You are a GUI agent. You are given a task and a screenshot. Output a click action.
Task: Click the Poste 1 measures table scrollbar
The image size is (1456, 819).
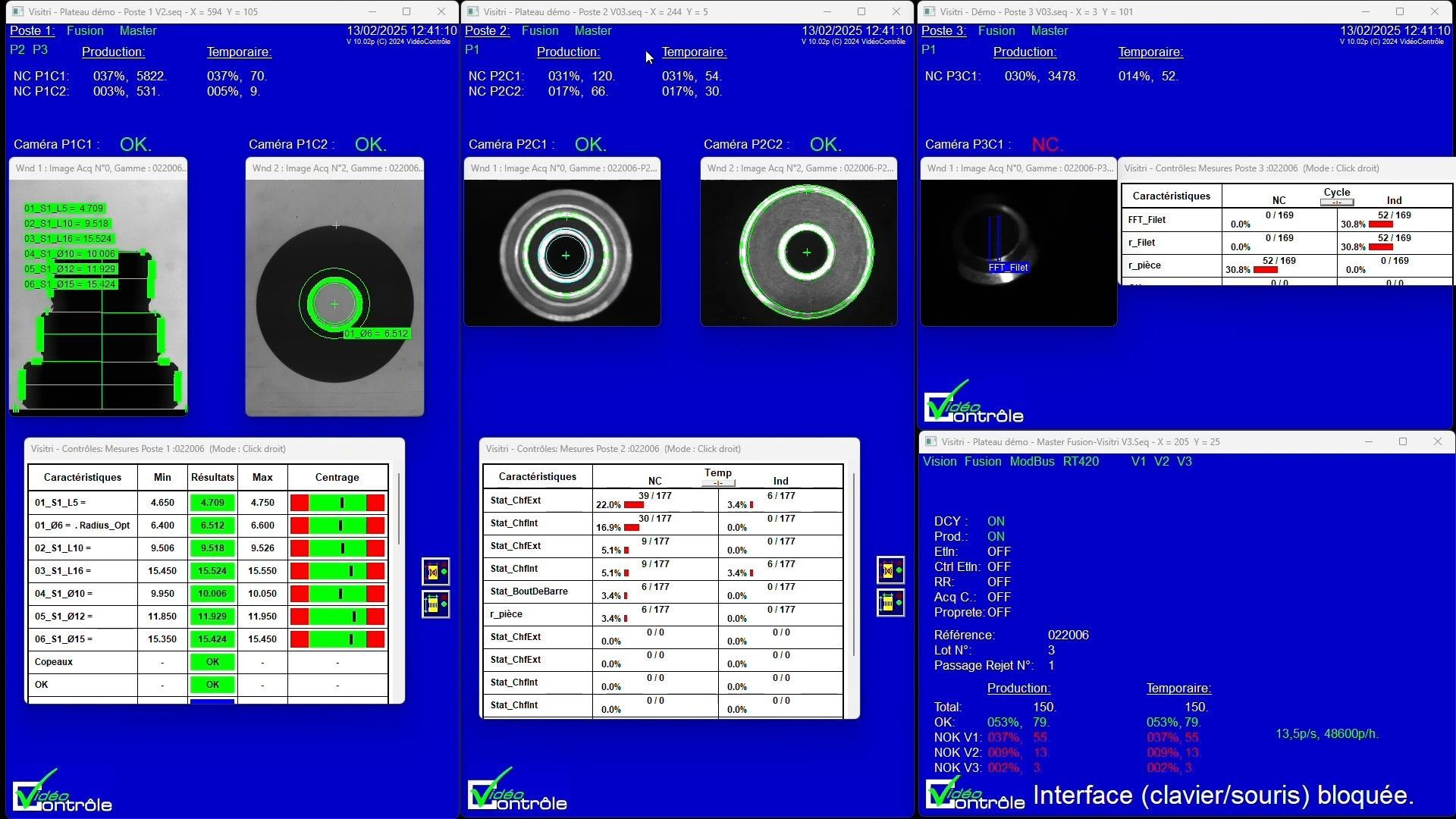pos(399,508)
